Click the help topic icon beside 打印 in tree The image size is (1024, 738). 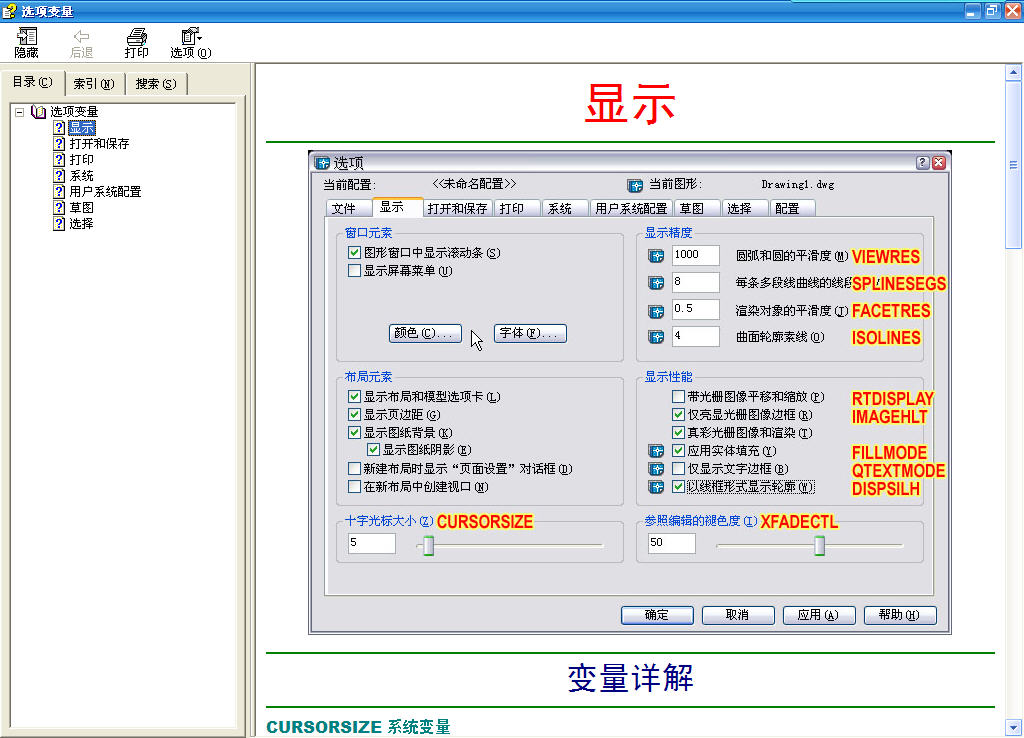[59, 159]
